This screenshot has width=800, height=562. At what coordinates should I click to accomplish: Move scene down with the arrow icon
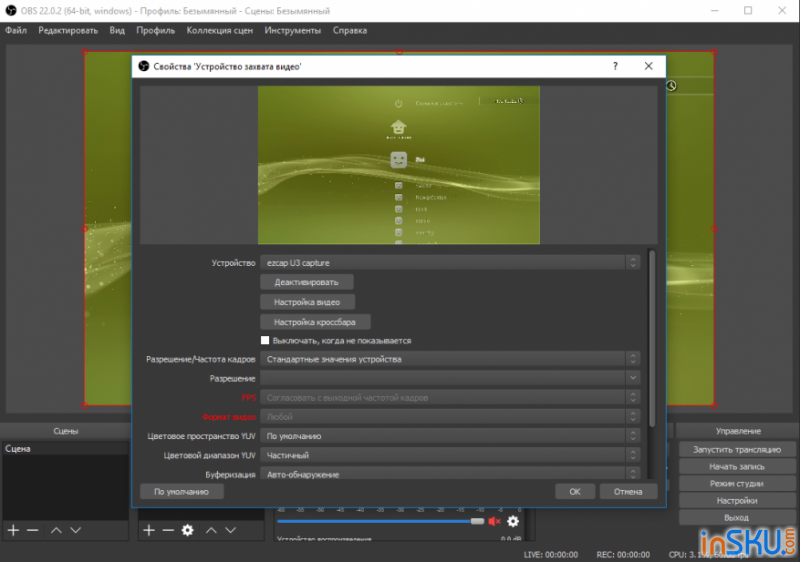pos(76,530)
